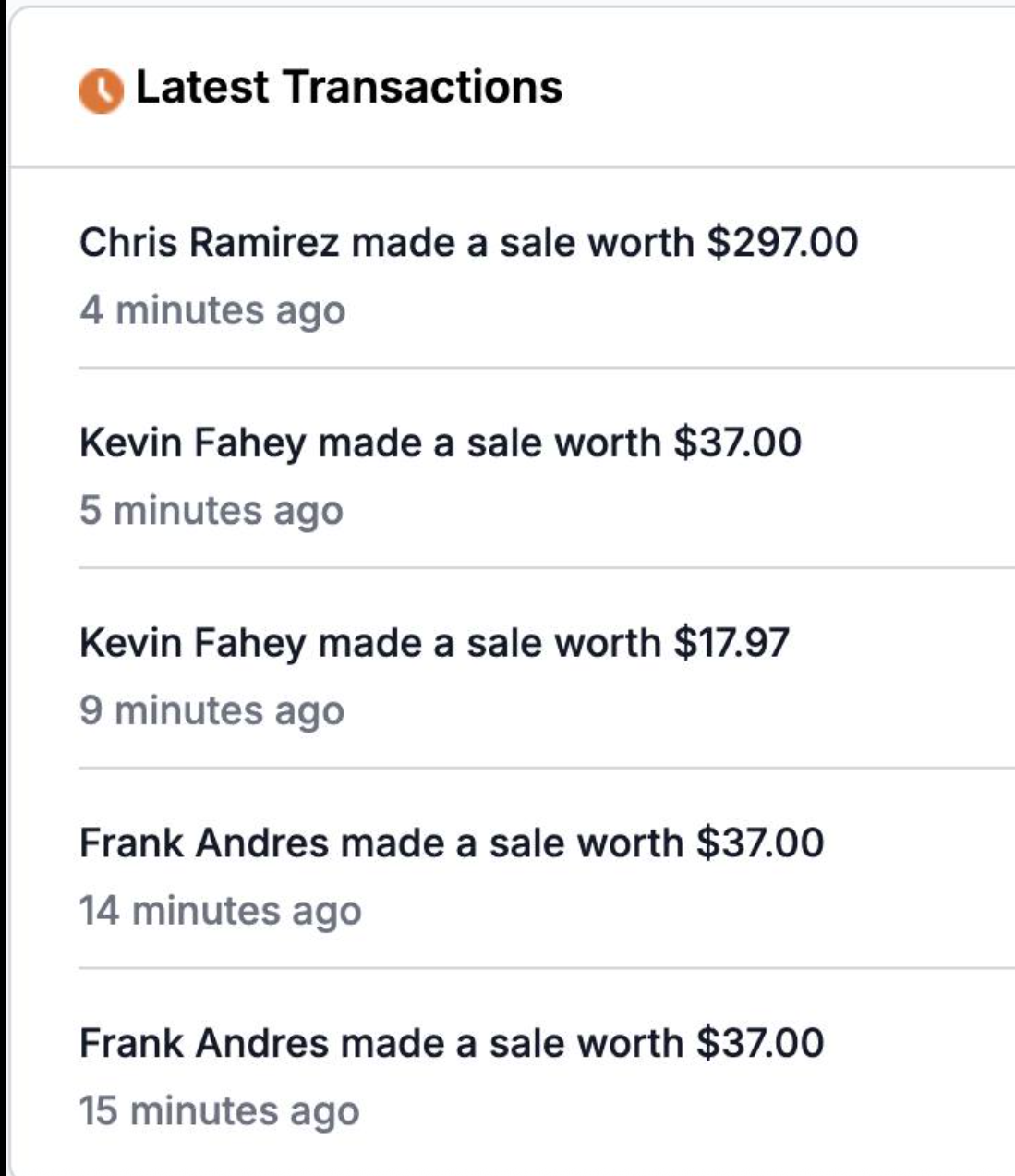Click Frank Andres name above "14 minutes ago"

tap(204, 843)
